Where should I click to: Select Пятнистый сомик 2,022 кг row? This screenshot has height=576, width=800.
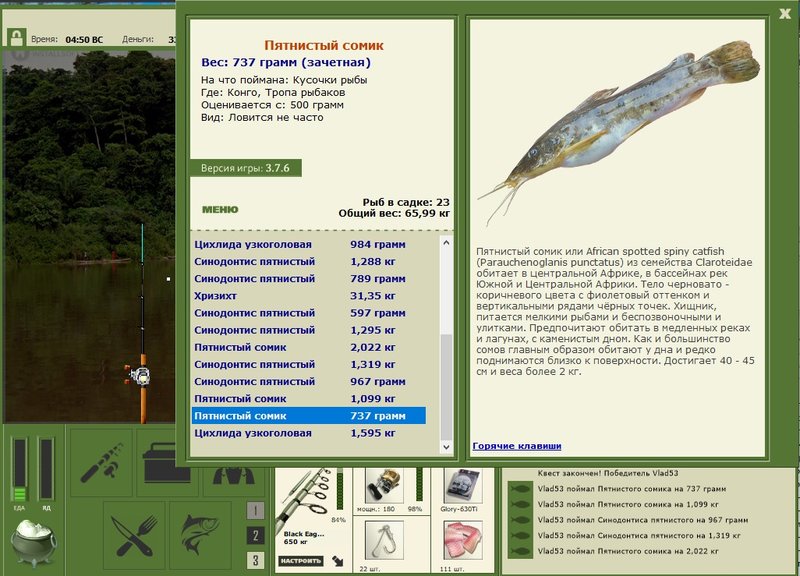point(309,347)
